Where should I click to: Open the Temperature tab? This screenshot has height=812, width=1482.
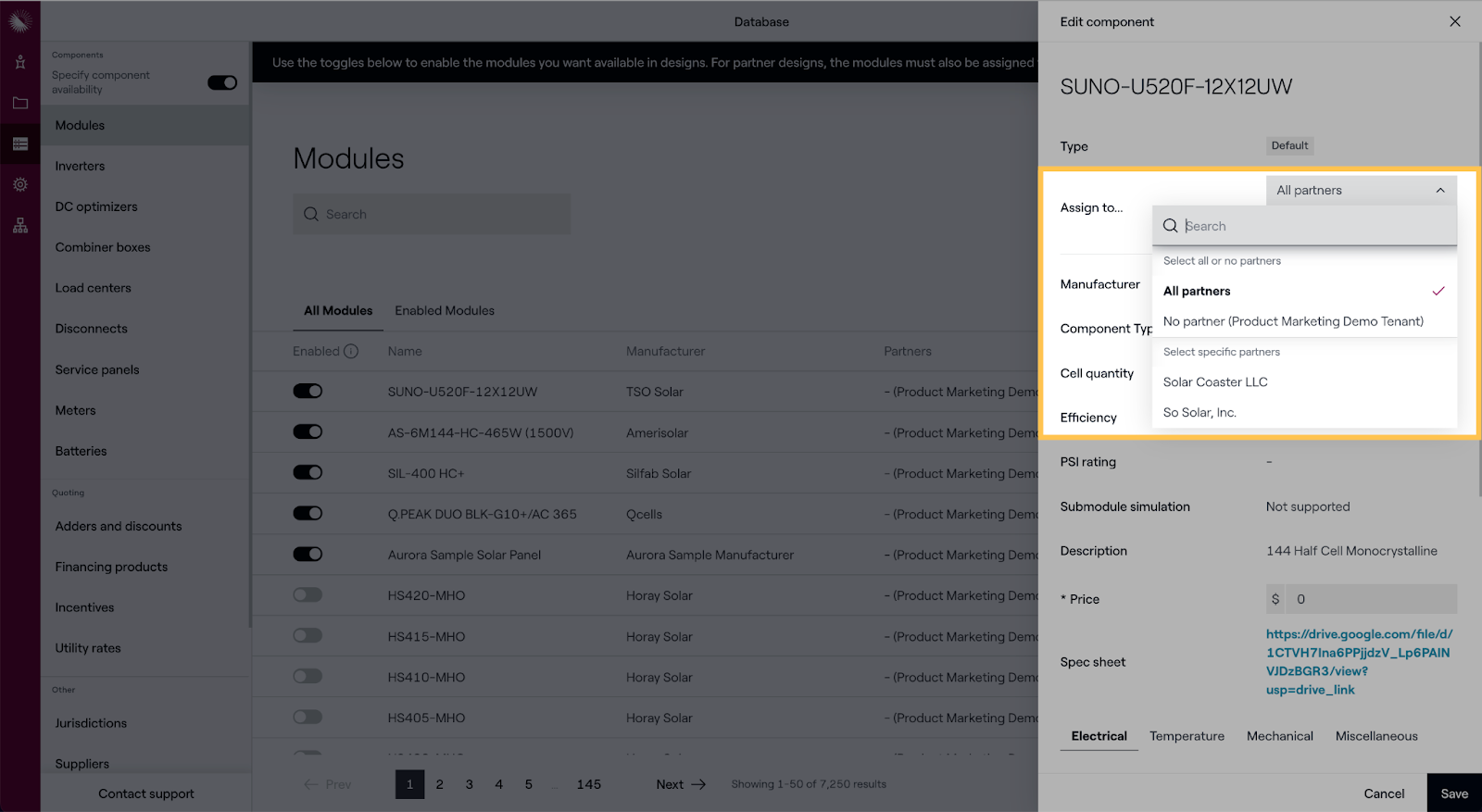1187,736
